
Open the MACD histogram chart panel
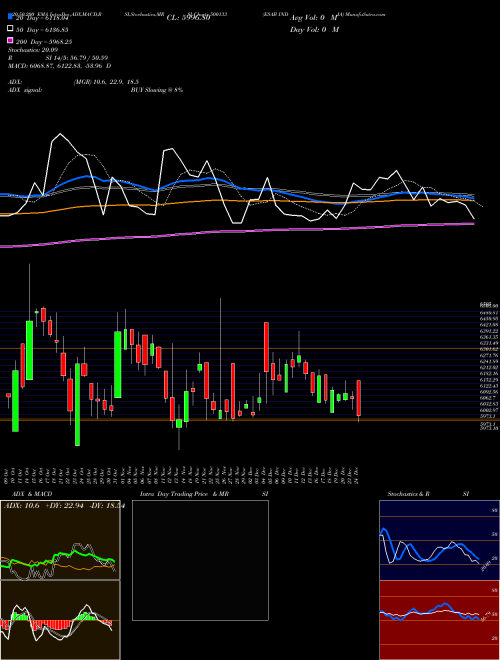60,620
